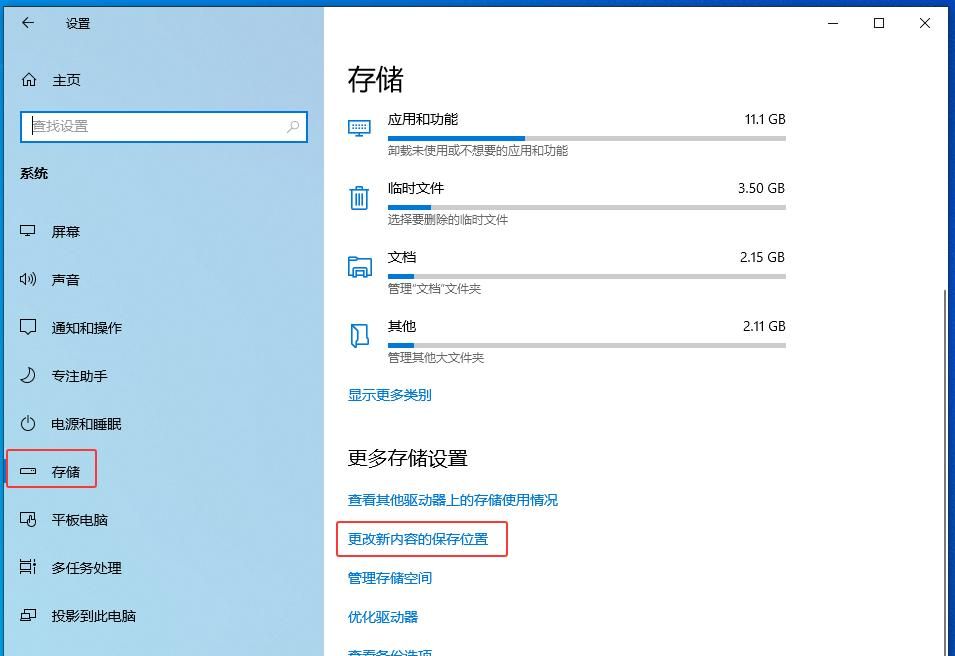Click the 应用和功能 apps icon

359,129
